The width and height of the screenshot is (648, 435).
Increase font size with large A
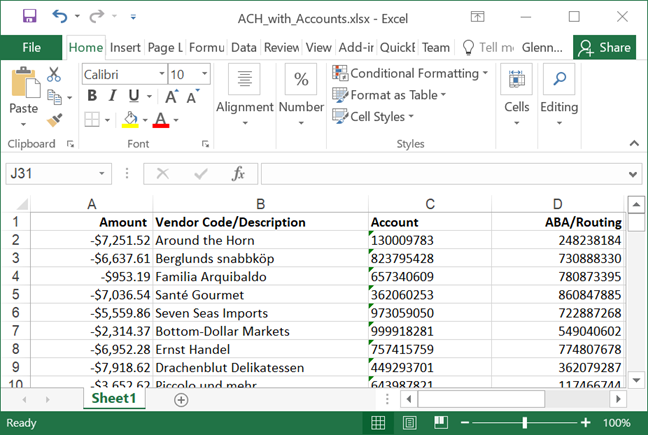pos(172,96)
